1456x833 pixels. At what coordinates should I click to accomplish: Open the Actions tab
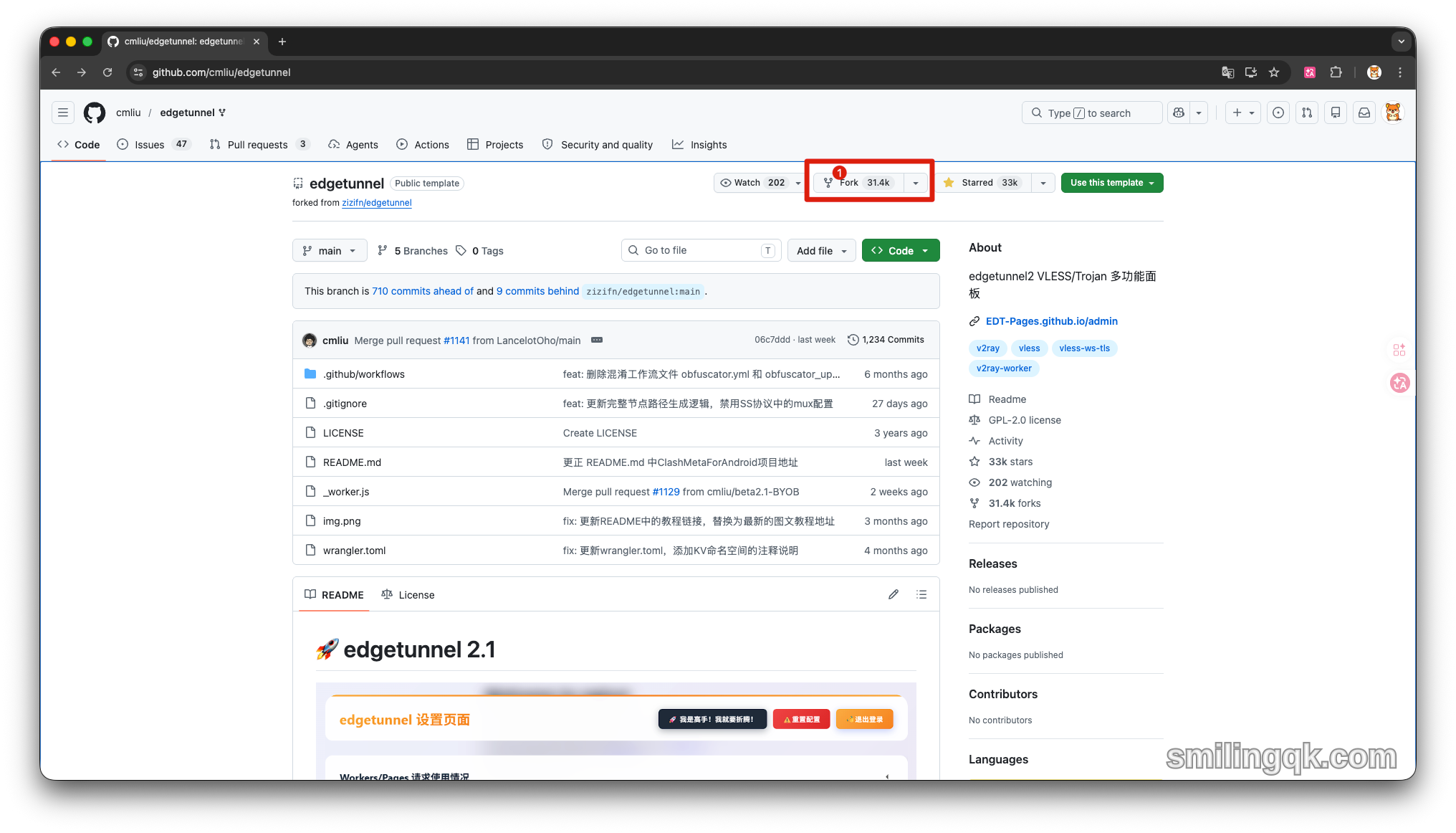click(x=423, y=145)
